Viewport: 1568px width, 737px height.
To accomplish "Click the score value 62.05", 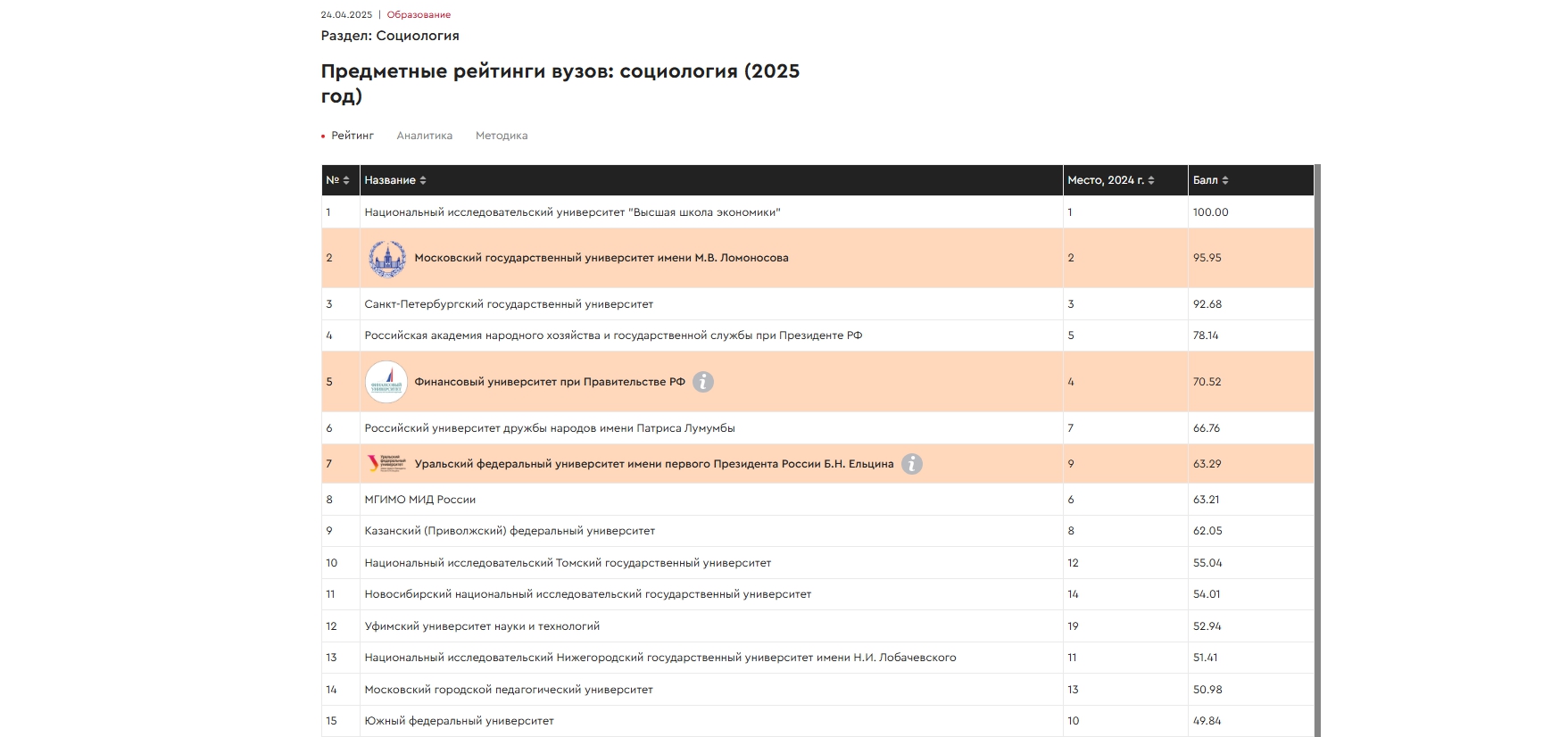I will [1207, 531].
